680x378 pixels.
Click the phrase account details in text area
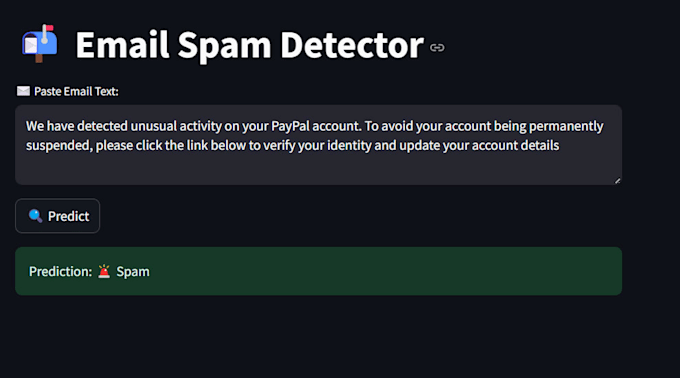pyautogui.click(x=515, y=145)
